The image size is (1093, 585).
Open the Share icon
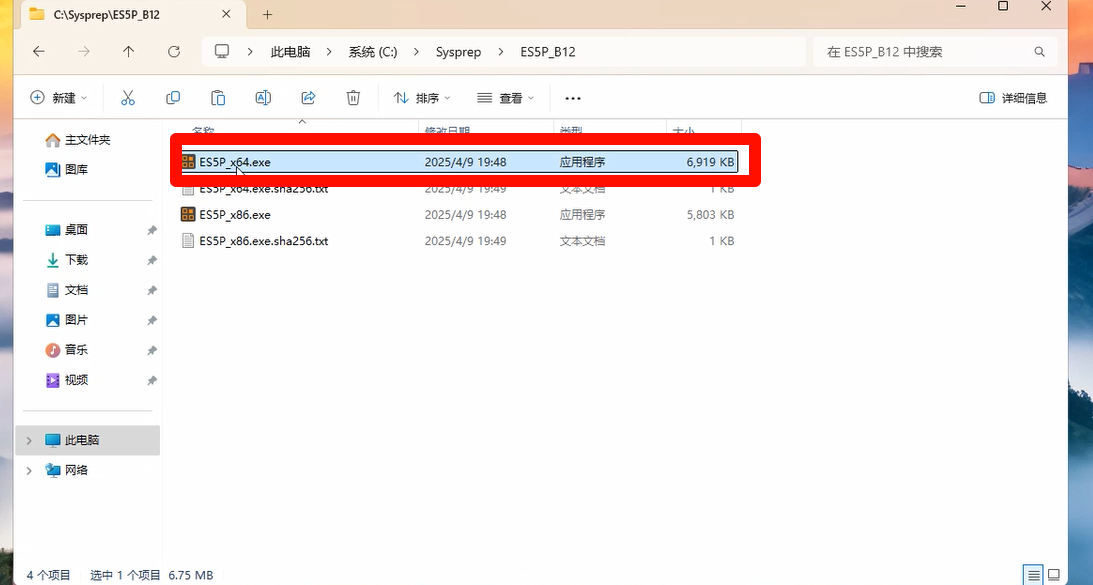click(x=307, y=97)
